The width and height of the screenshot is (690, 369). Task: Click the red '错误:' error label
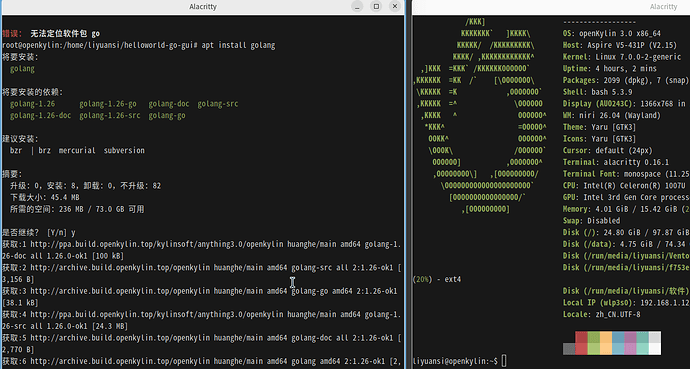(x=12, y=33)
